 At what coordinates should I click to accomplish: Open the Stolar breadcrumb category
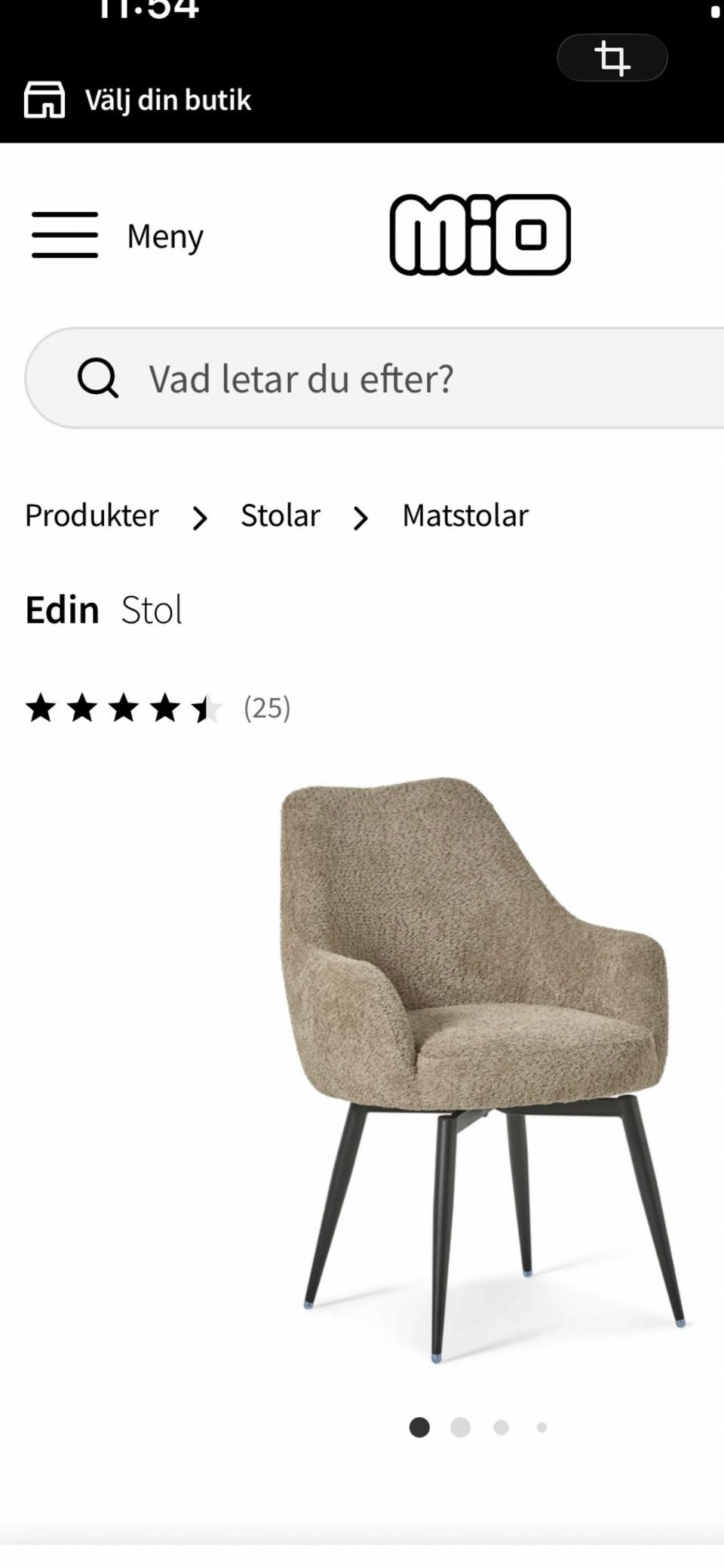[281, 516]
